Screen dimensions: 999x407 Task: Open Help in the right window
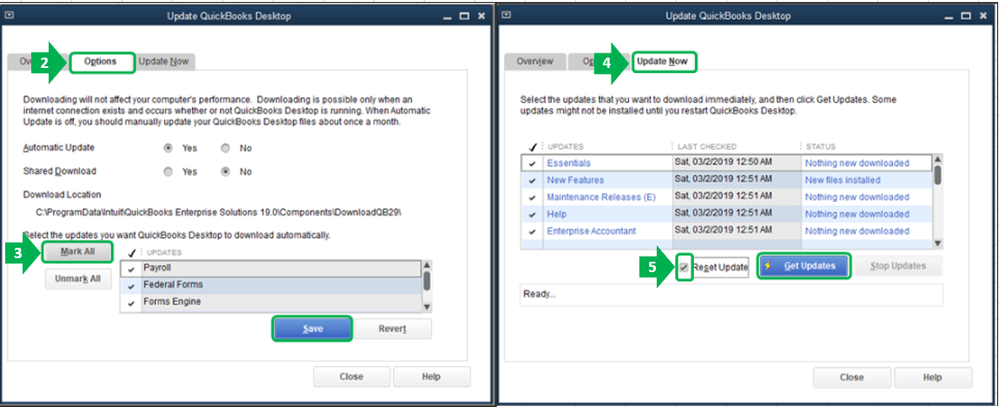pyautogui.click(x=932, y=377)
